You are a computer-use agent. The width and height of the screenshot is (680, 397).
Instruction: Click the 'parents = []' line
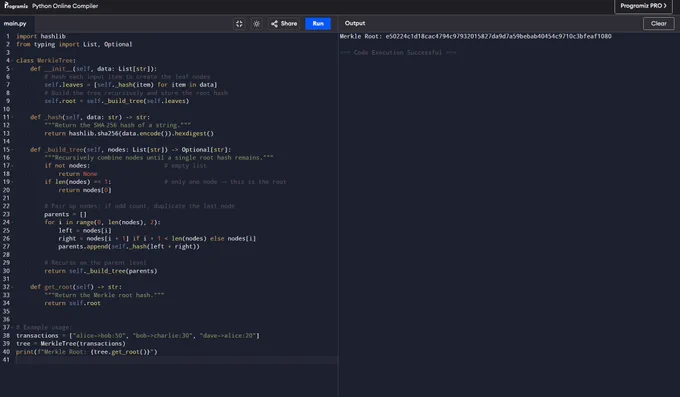pyautogui.click(x=65, y=214)
